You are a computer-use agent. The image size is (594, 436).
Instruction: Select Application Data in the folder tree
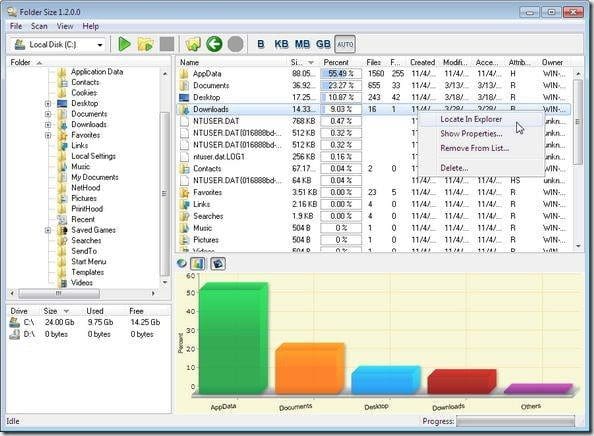[x=97, y=72]
